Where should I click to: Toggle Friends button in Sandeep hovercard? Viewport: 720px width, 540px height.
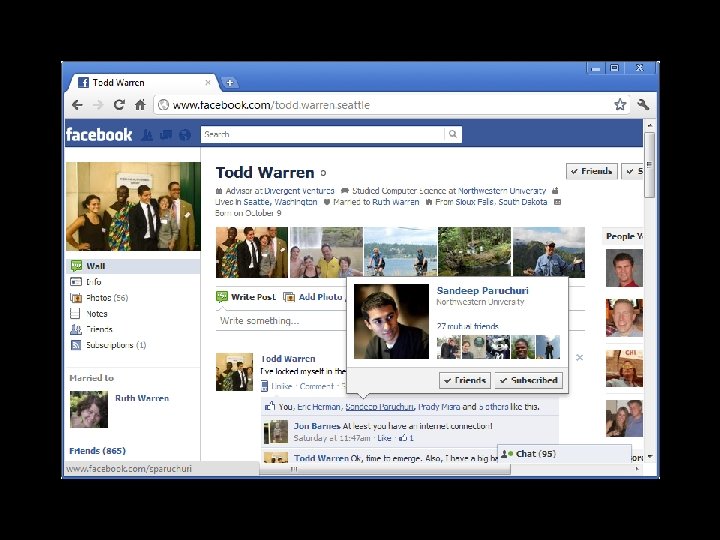[465, 380]
